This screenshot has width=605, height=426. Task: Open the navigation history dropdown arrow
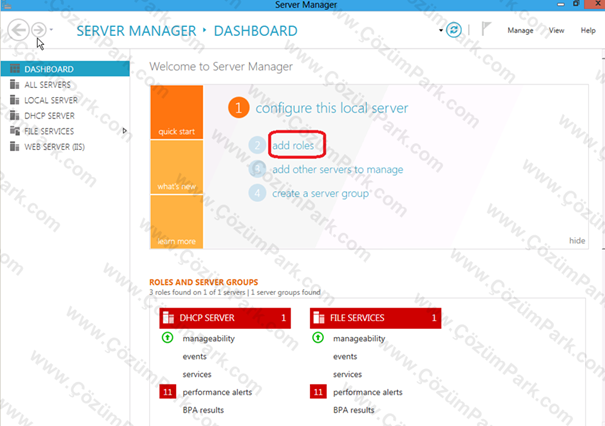click(51, 30)
